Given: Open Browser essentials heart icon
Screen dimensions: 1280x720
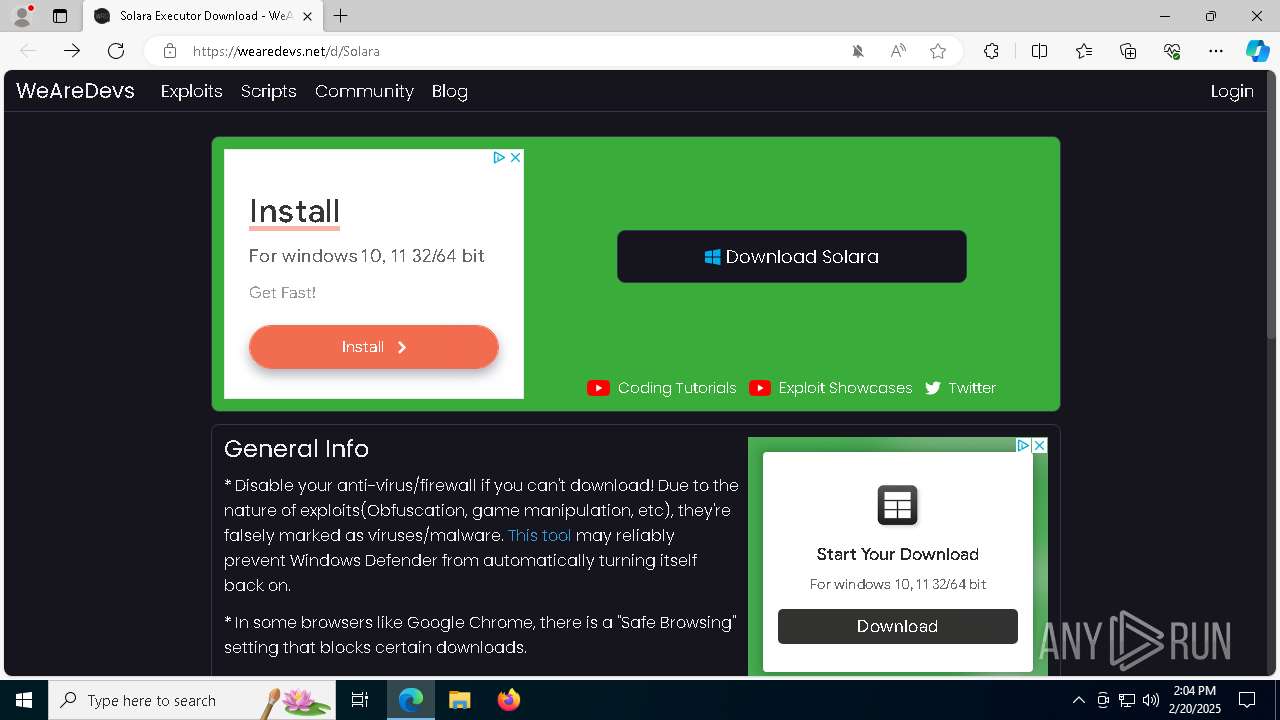Looking at the screenshot, I should [1172, 51].
